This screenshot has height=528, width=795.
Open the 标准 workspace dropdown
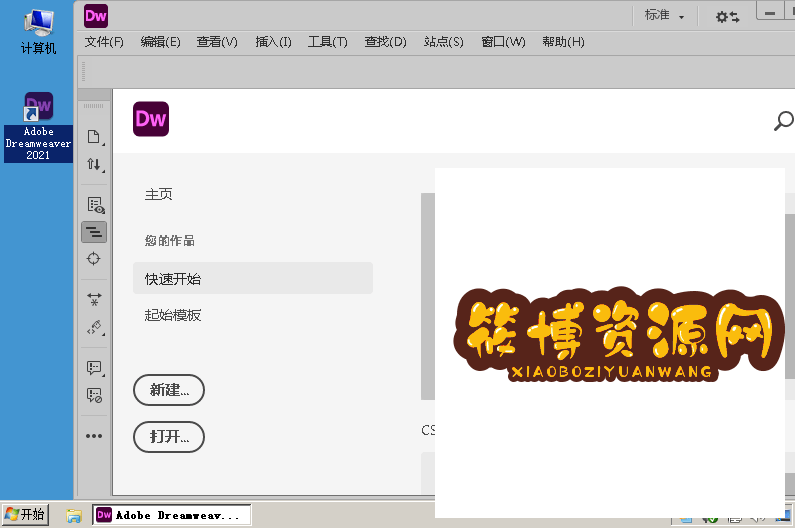click(665, 16)
